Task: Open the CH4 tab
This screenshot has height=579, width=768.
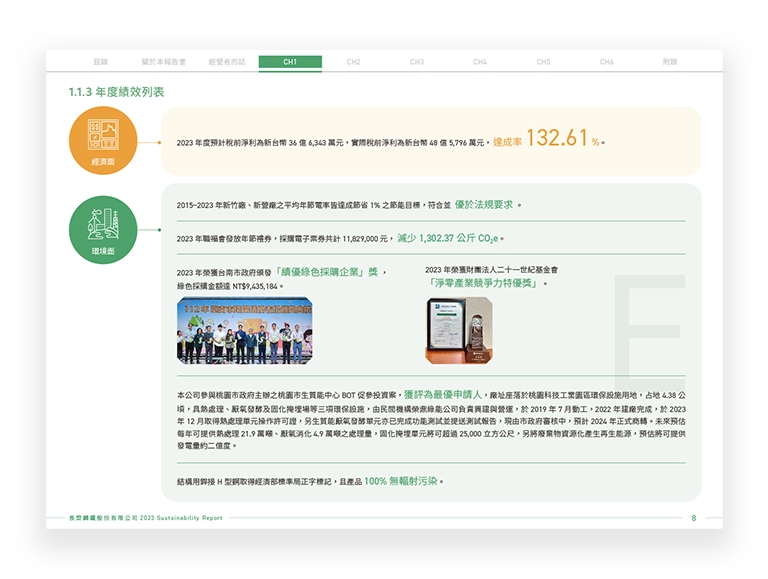Action: (480, 62)
